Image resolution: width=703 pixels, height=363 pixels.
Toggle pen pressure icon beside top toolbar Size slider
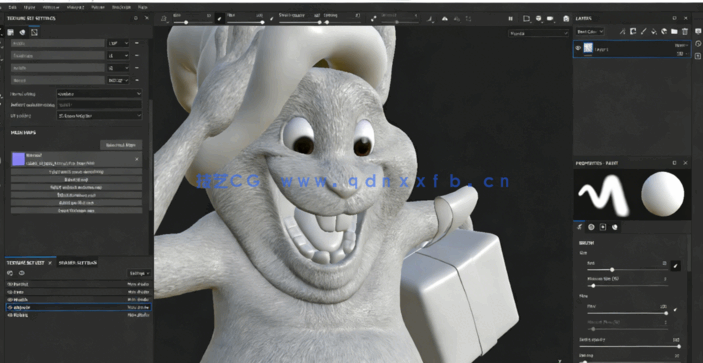[x=219, y=19]
